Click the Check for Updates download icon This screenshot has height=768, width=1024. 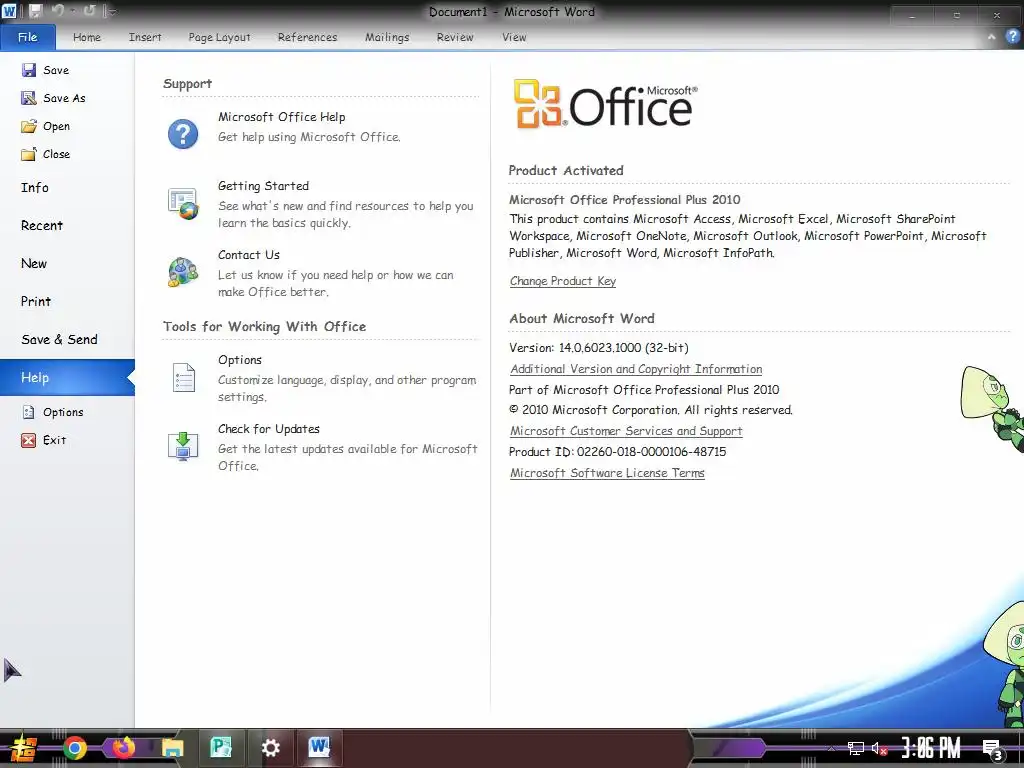click(x=183, y=447)
